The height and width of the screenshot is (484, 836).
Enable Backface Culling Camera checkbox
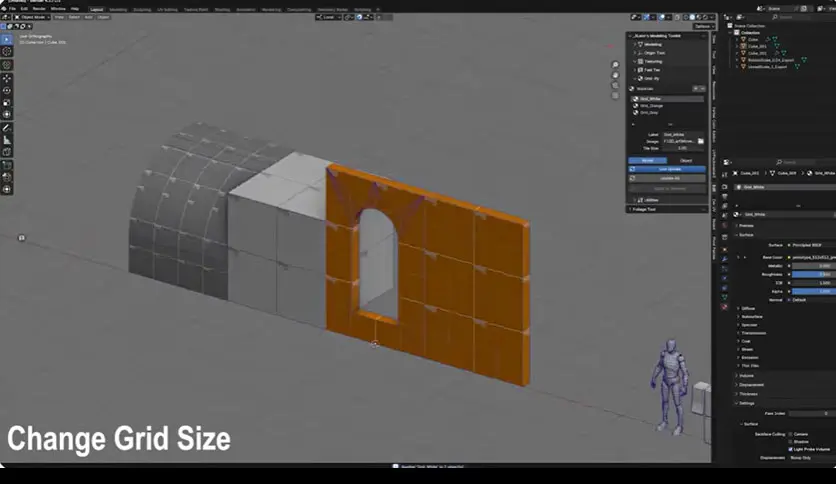tap(791, 434)
